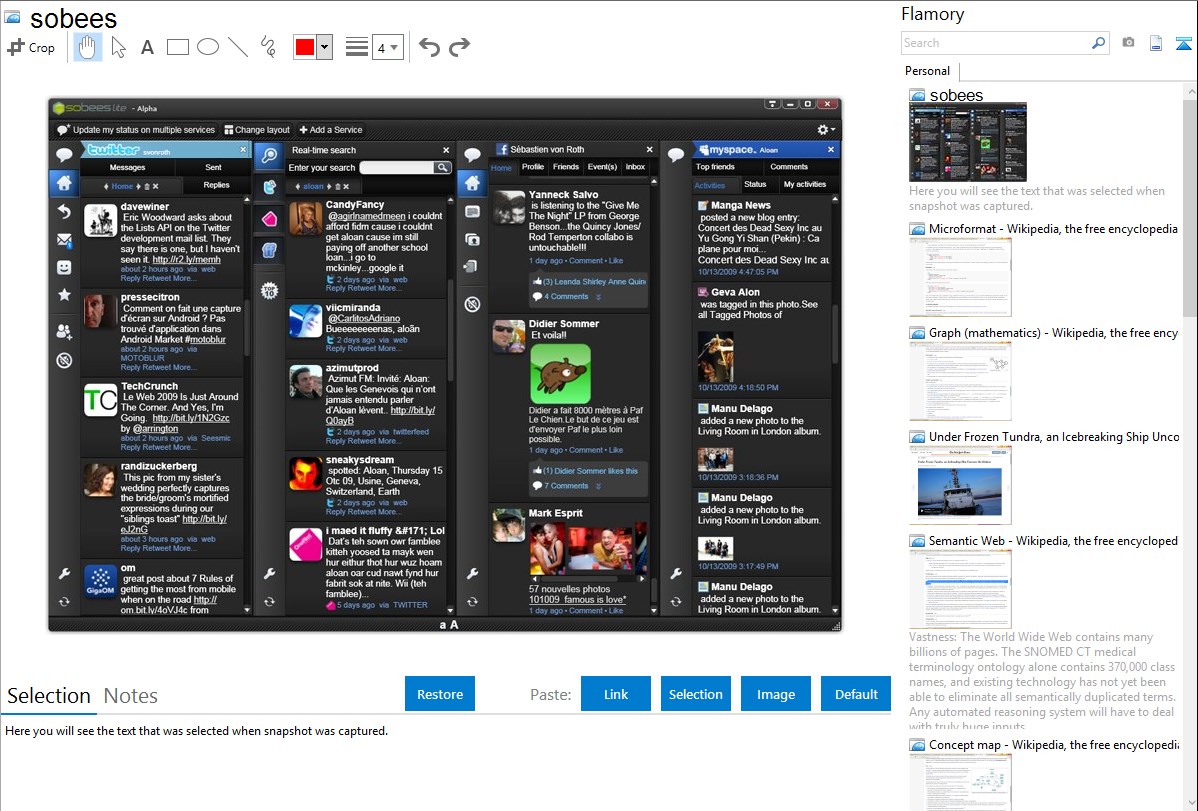Select Friends tab in Facebook panel
The width and height of the screenshot is (1198, 811).
tap(566, 167)
